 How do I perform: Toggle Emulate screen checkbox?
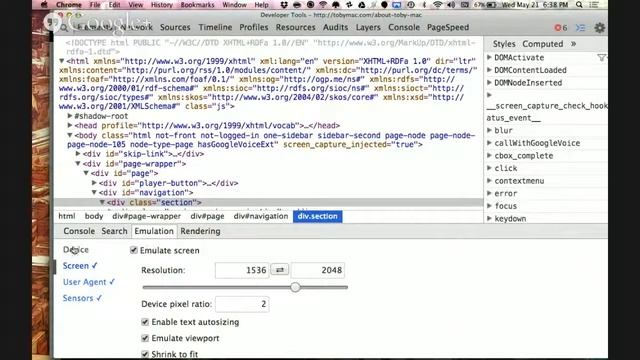pos(133,250)
